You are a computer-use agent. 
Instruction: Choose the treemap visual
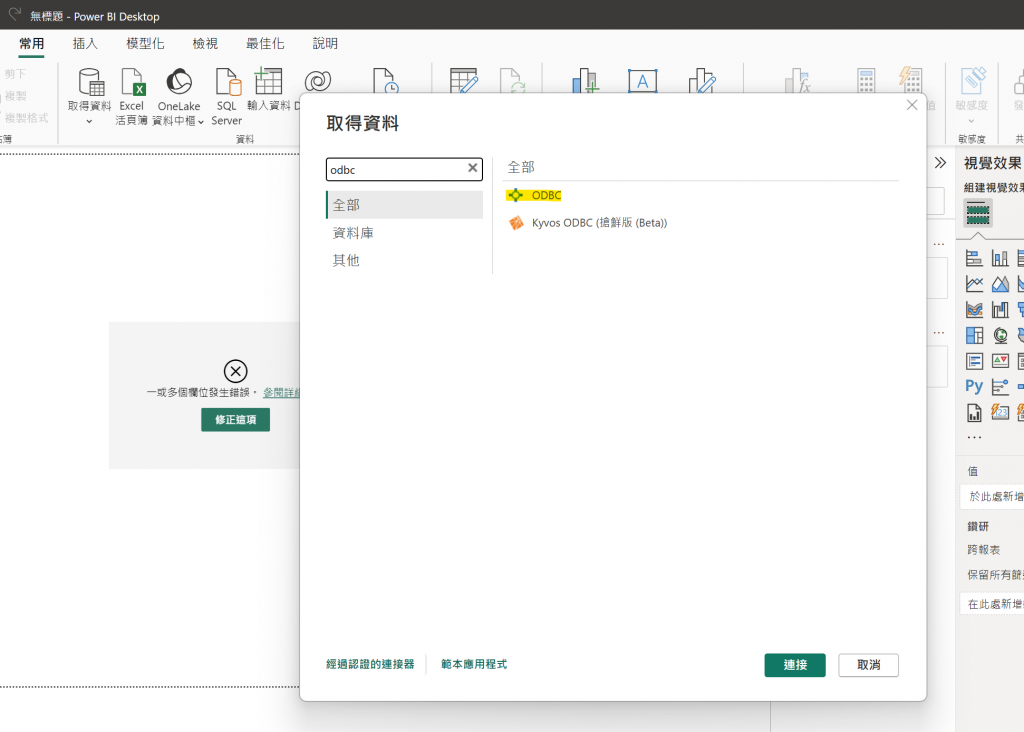pos(974,335)
